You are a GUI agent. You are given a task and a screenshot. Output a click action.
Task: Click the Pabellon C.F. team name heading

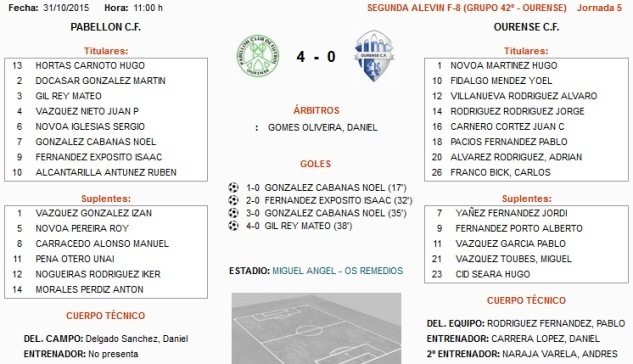(x=106, y=27)
